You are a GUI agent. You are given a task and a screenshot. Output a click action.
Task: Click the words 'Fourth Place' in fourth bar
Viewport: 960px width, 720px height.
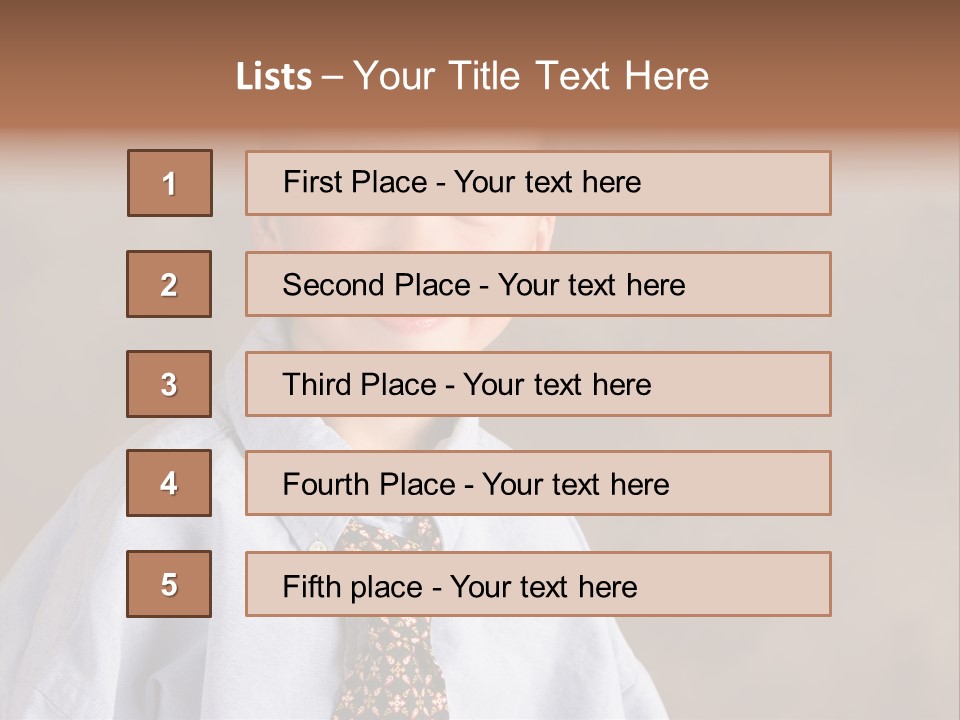(x=369, y=484)
